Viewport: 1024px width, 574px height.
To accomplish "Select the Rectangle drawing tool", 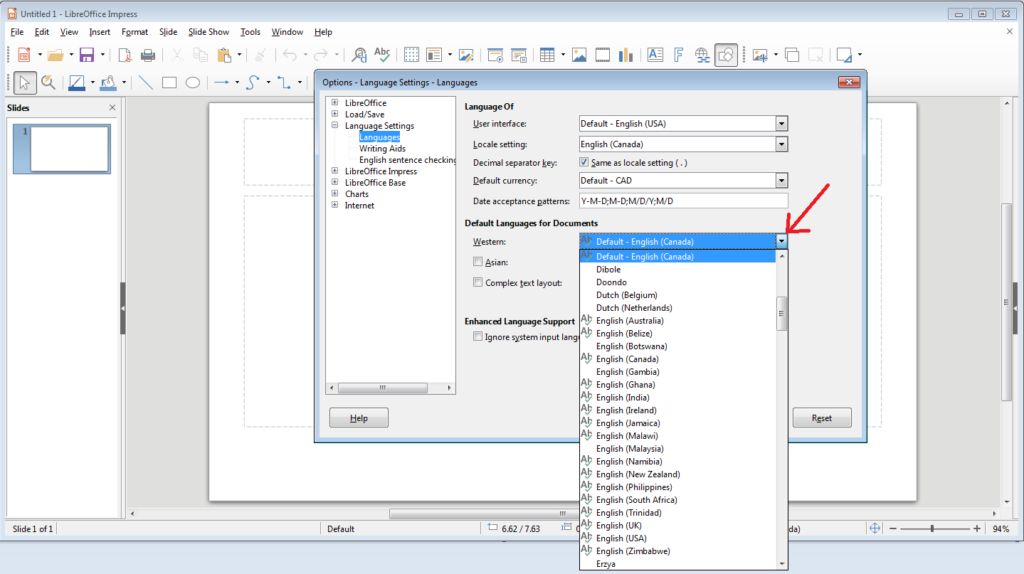I will 169,83.
